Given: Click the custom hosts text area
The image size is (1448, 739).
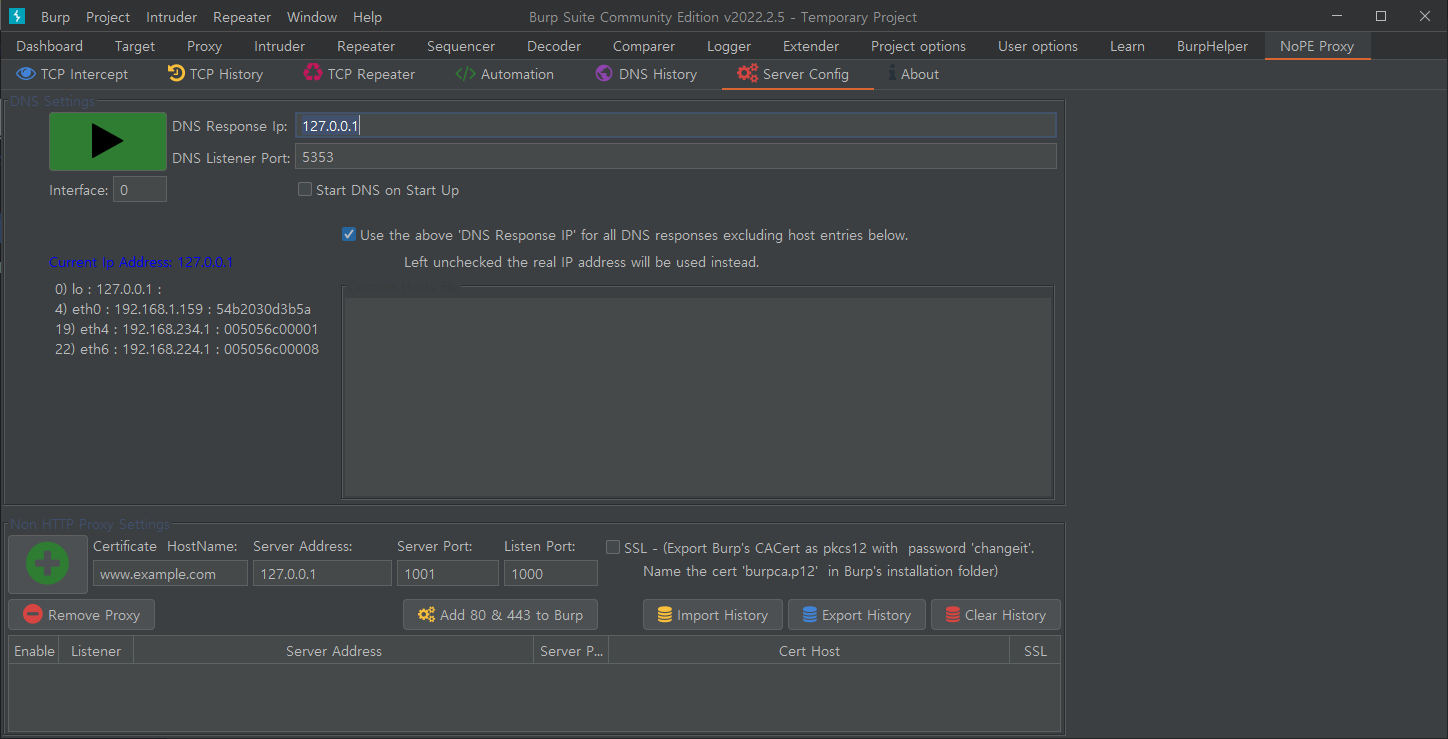Looking at the screenshot, I should click(697, 395).
